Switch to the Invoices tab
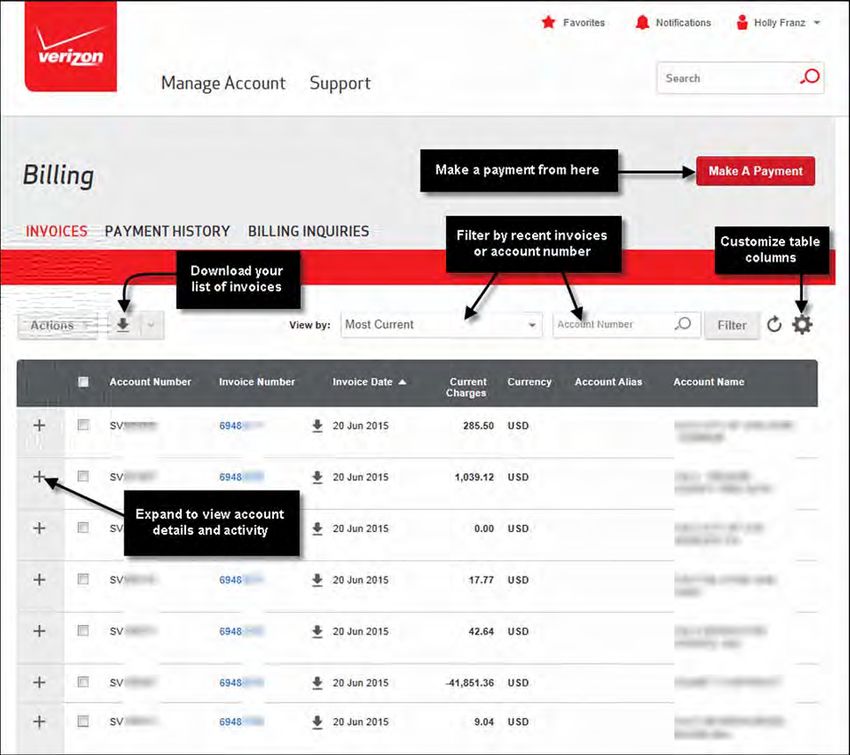850x755 pixels. click(56, 231)
